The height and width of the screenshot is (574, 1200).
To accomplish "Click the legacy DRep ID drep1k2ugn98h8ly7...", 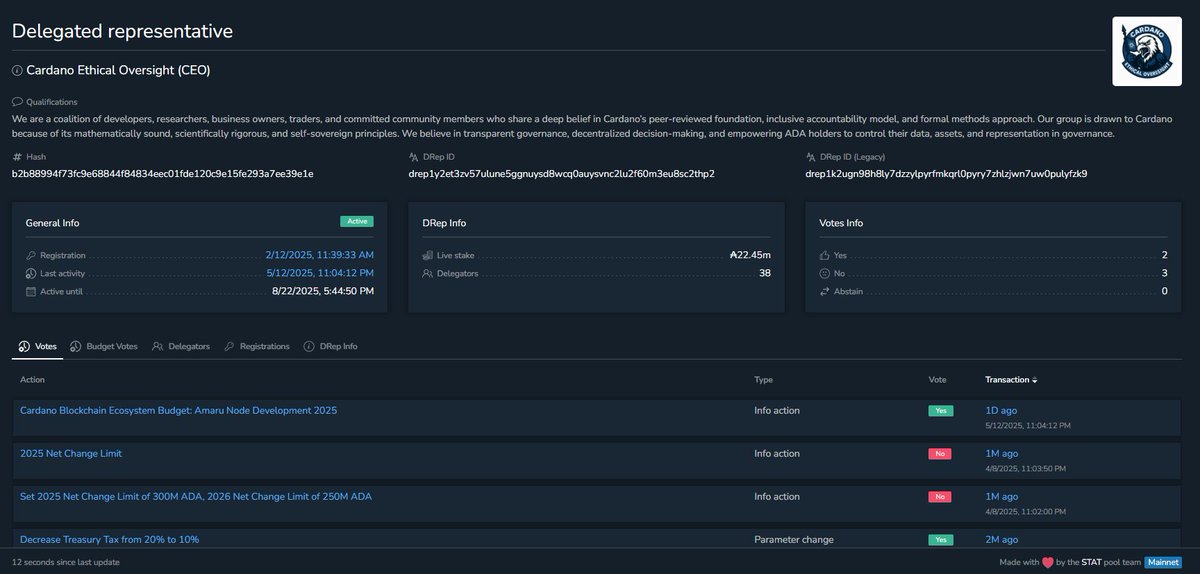I will [x=946, y=174].
